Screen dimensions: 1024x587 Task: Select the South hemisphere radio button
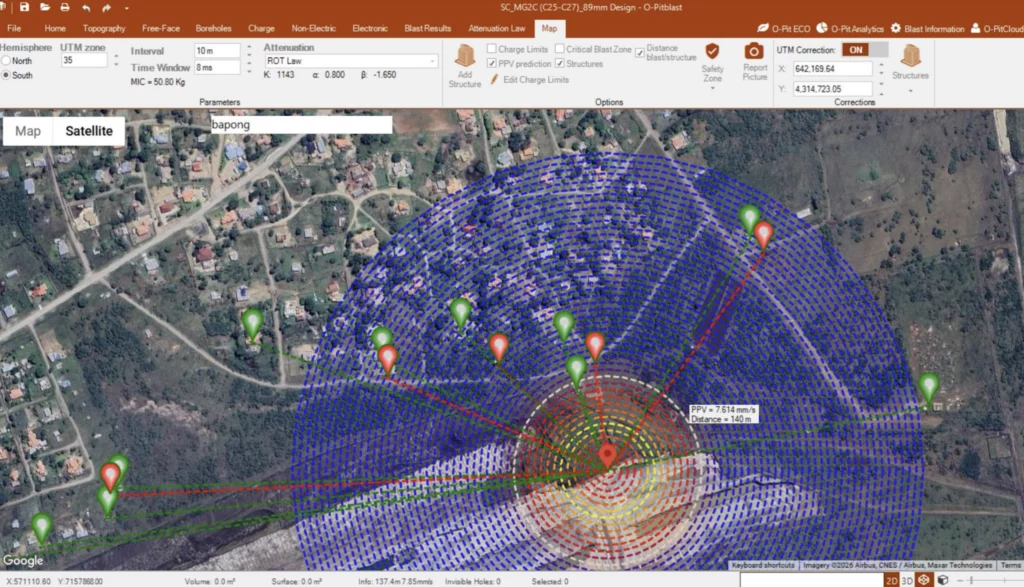point(6,75)
